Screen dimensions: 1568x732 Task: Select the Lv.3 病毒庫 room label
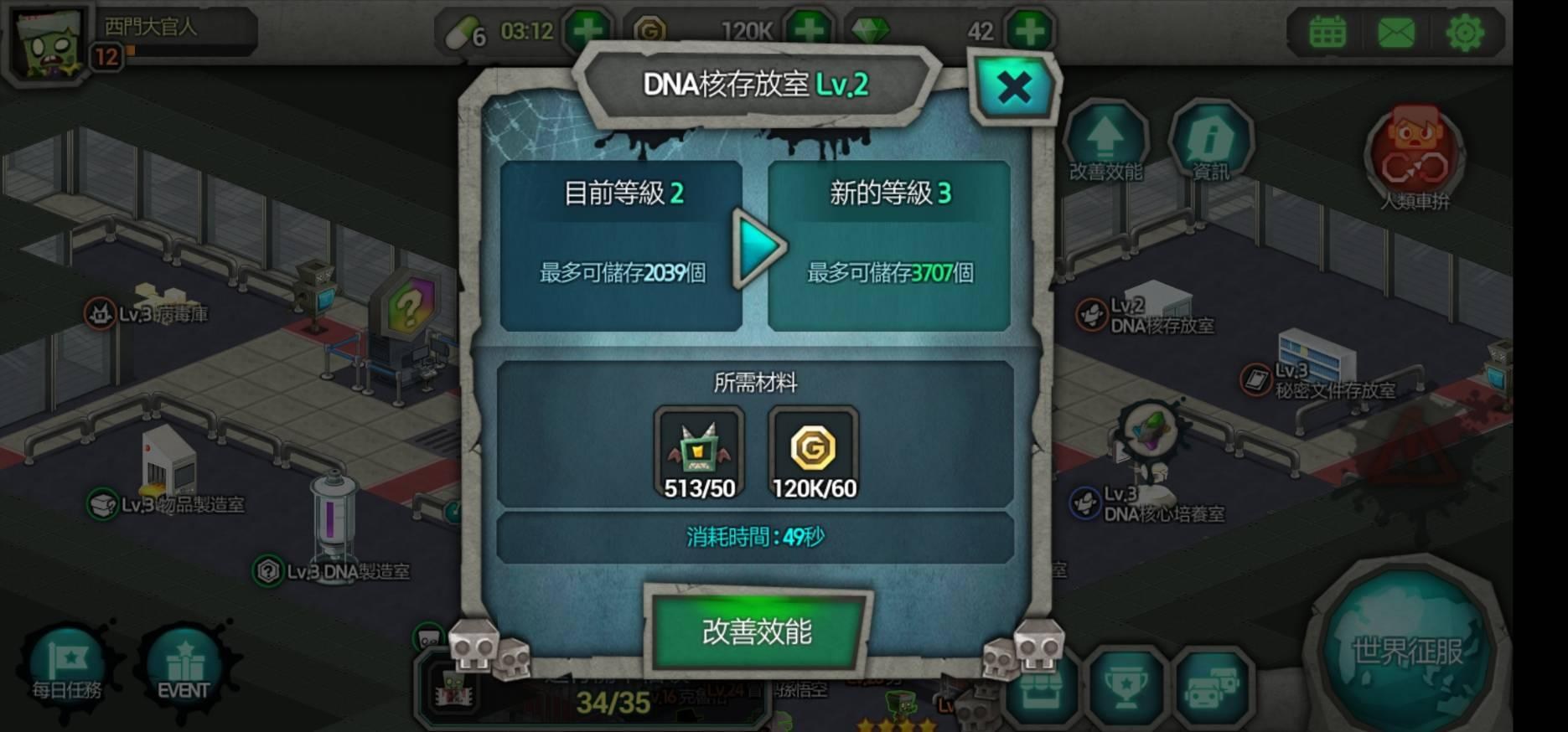pyautogui.click(x=147, y=314)
